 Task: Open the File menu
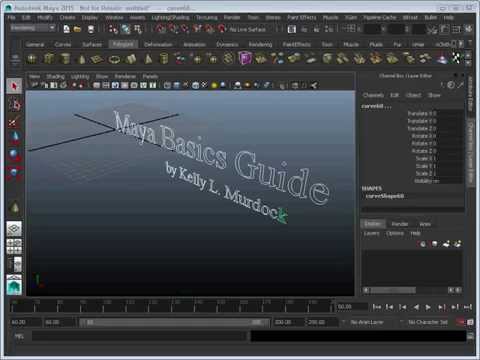pos(12,17)
